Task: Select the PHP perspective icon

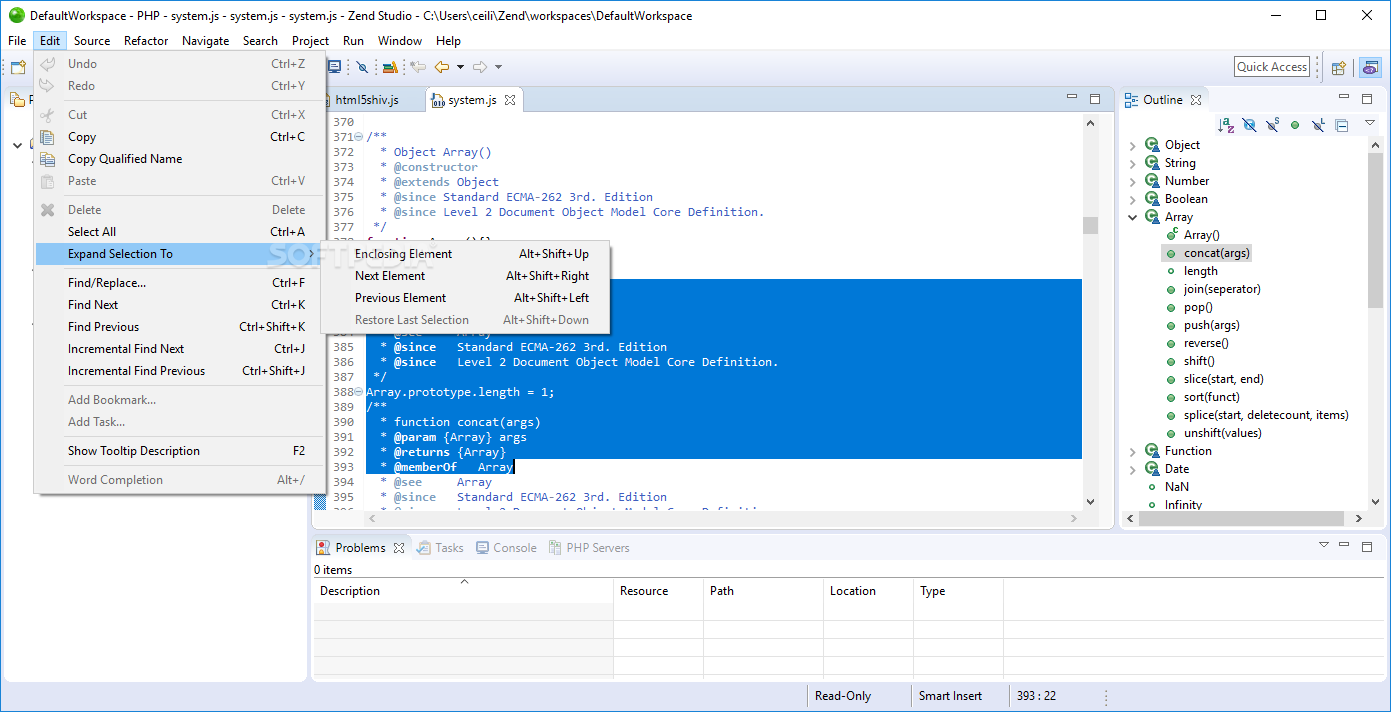Action: (1370, 68)
